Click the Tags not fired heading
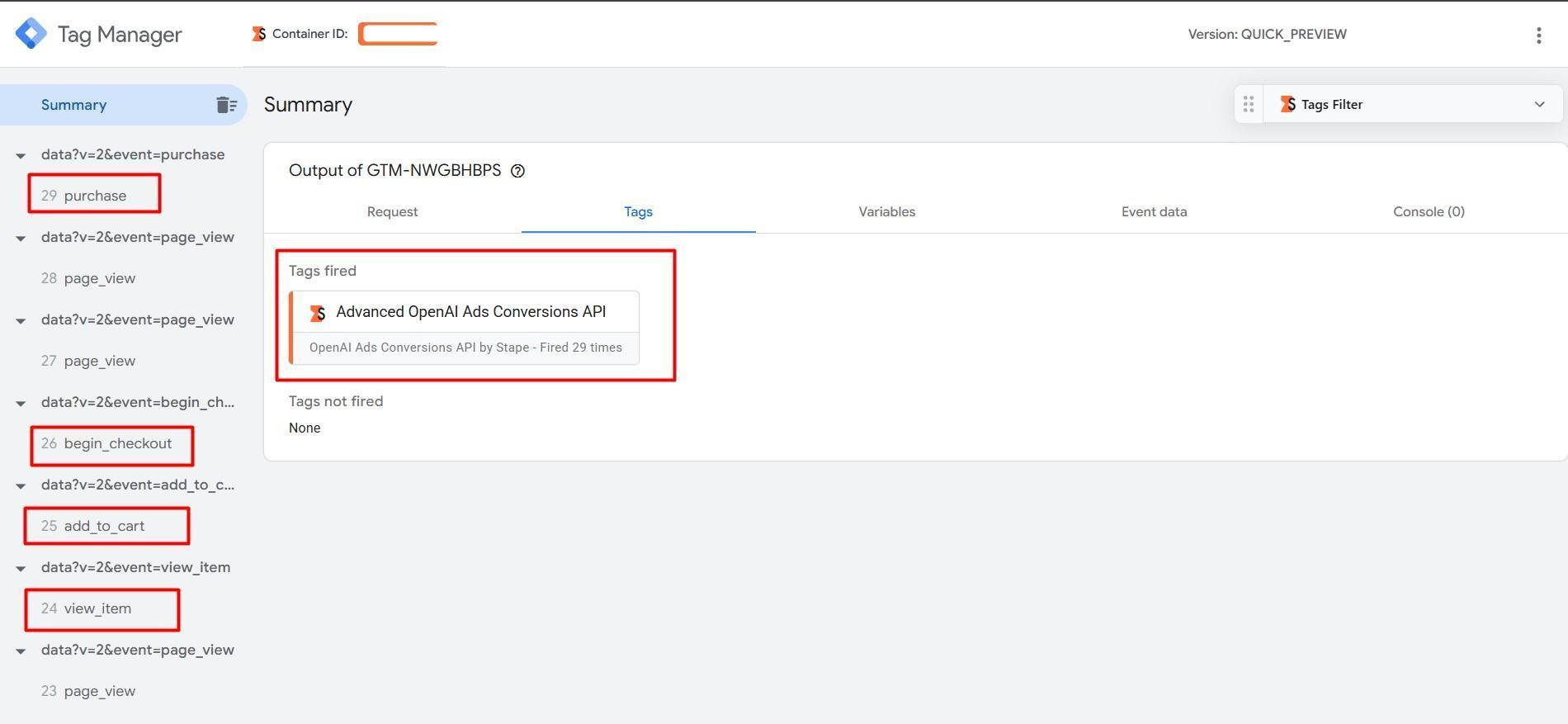The width and height of the screenshot is (1568, 724). (336, 401)
